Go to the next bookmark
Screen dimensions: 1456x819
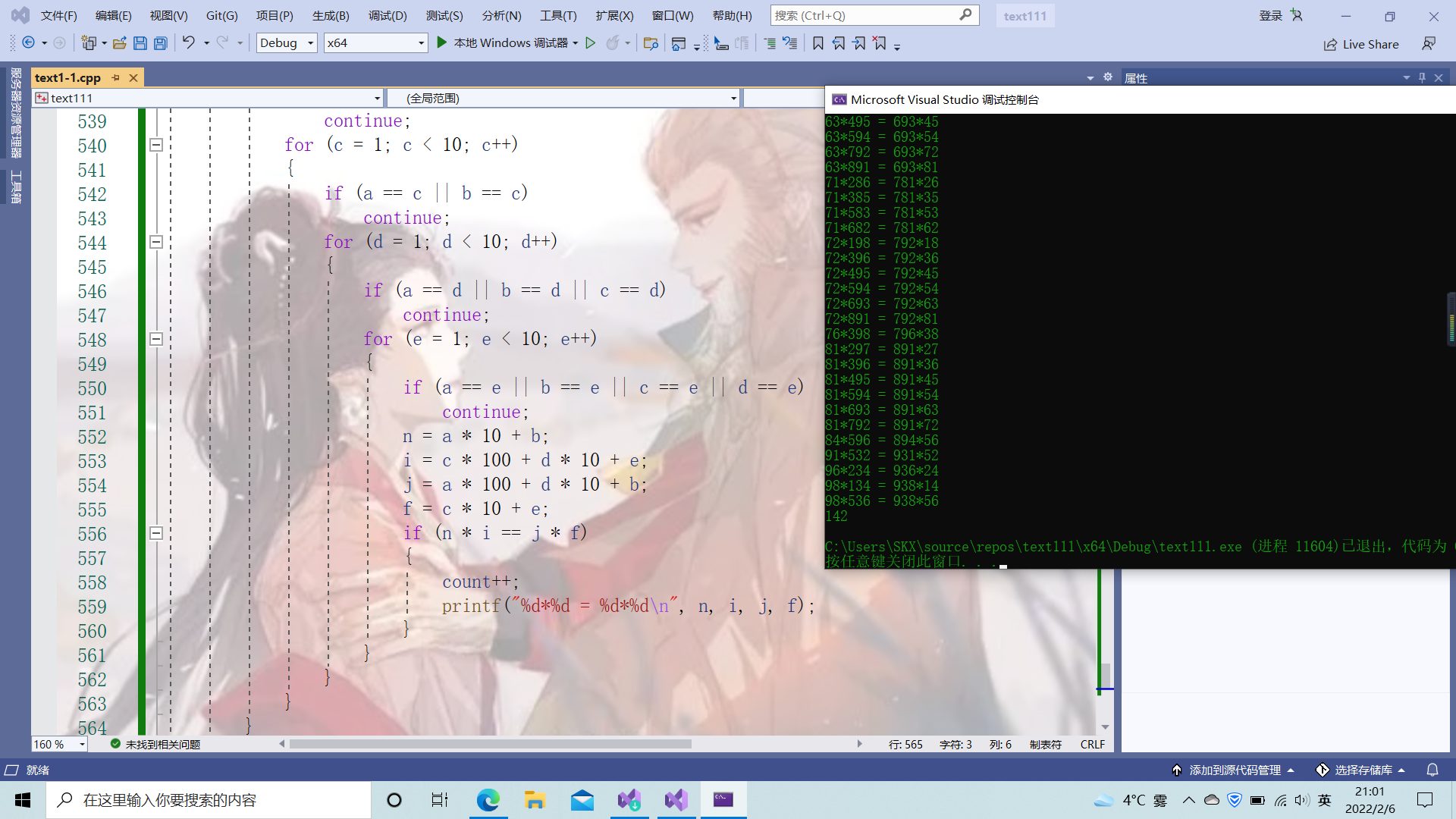pyautogui.click(x=859, y=43)
